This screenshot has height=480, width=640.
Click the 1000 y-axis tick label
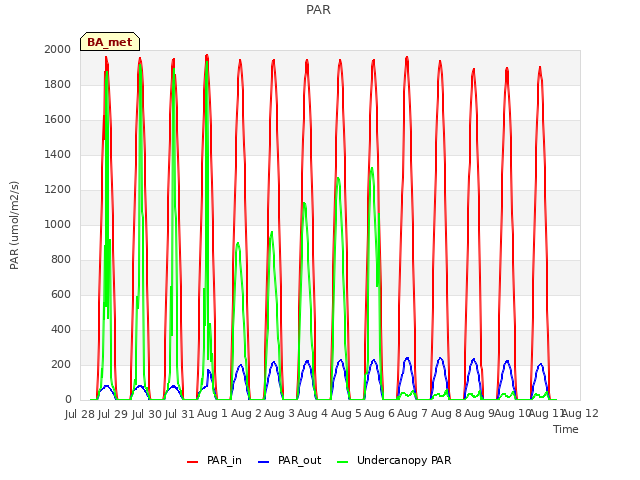(x=58, y=224)
